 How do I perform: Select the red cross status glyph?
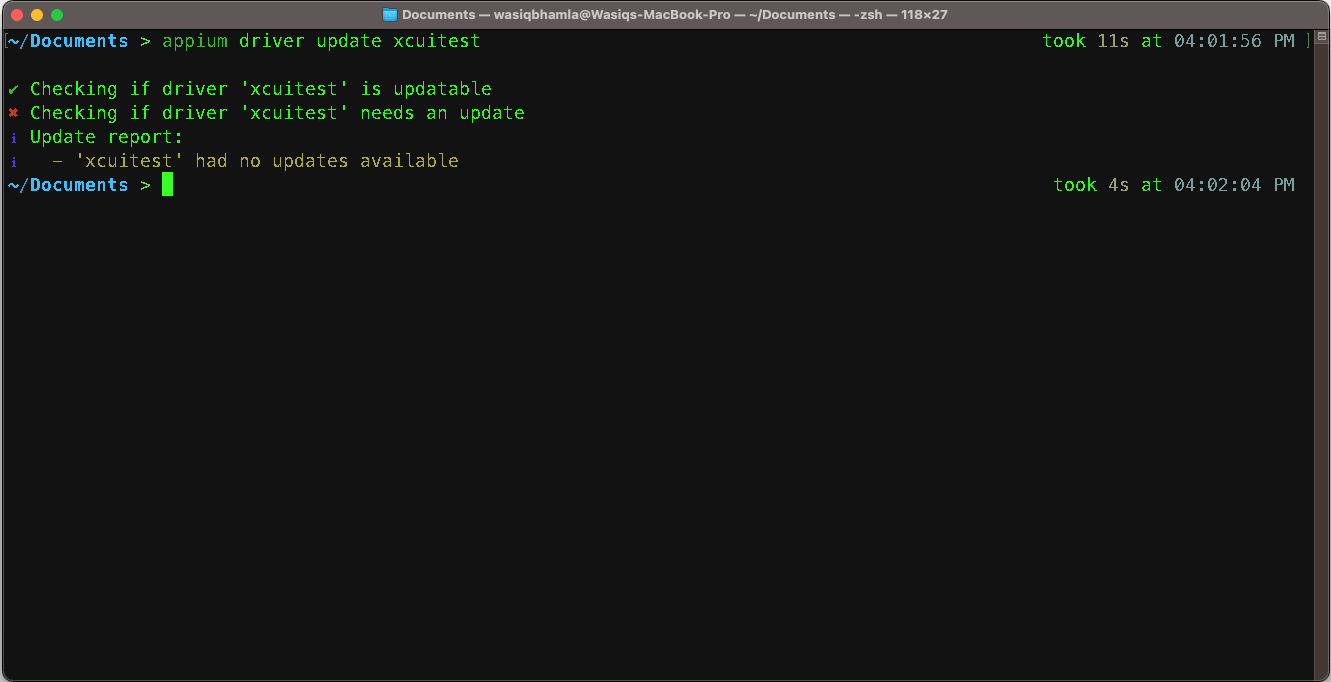pyautogui.click(x=12, y=112)
